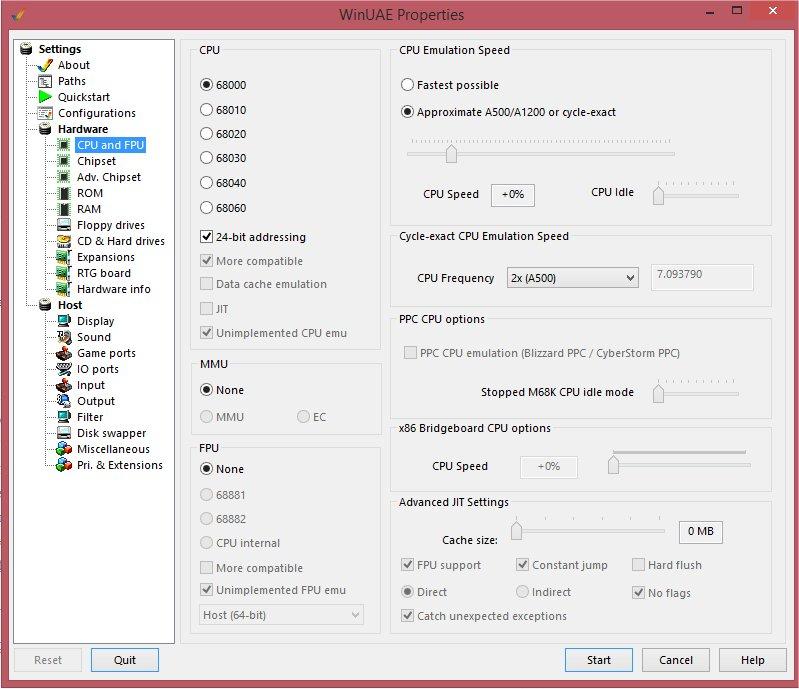Open the CPU Frequency dropdown

coord(573,278)
